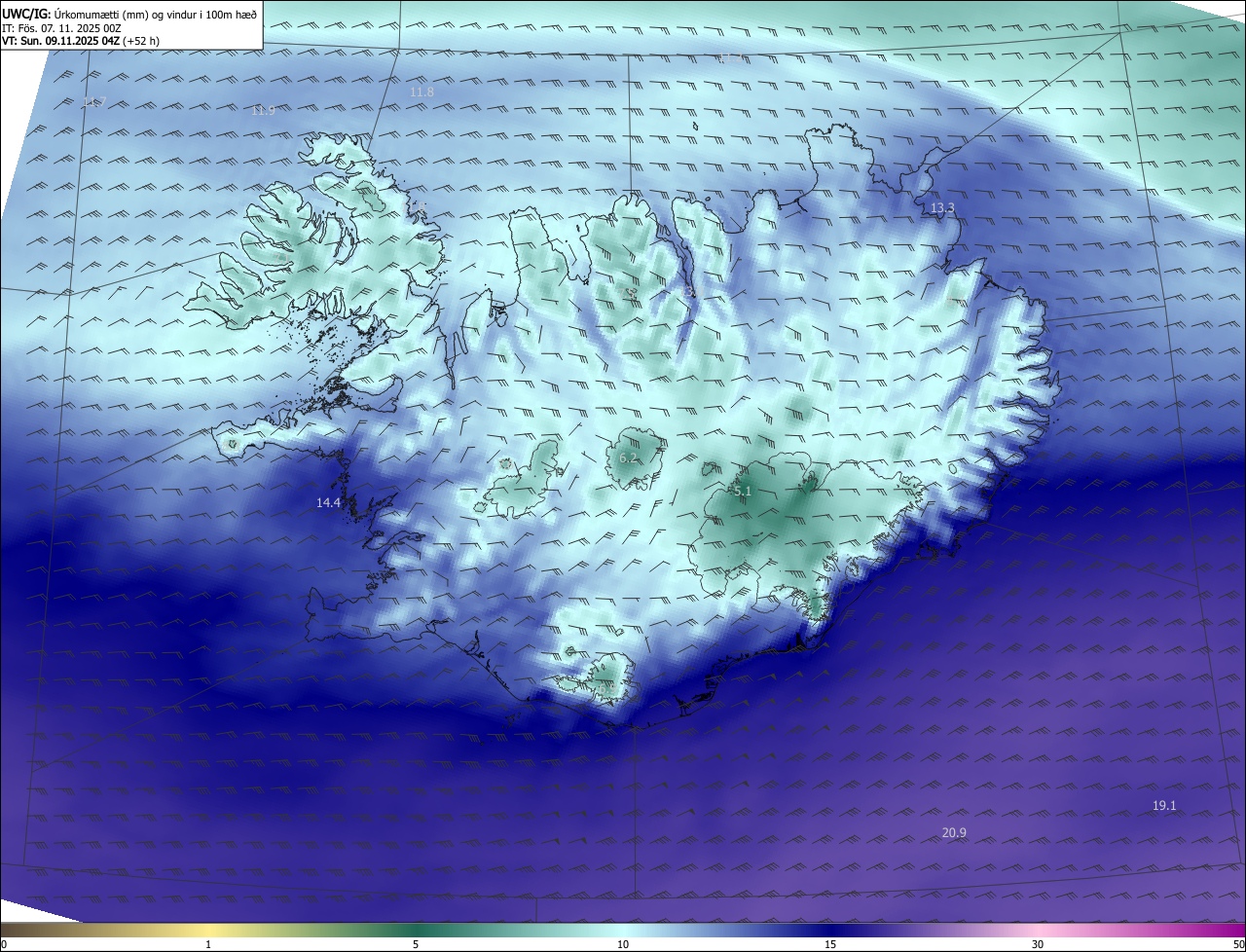Viewport: 1246px width, 952px height.
Task: Click the 11.7 value label on the map
Action: 93,103
